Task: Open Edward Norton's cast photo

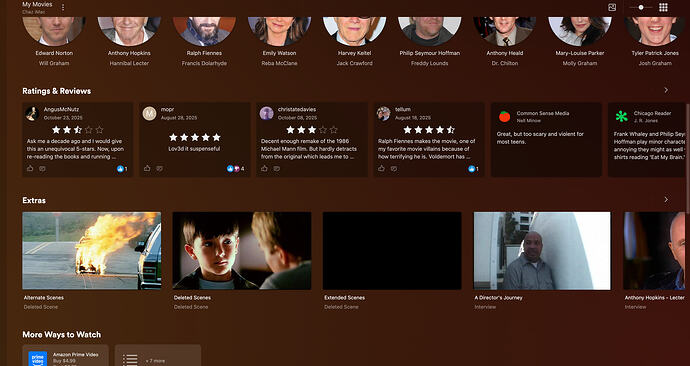Action: click(54, 31)
